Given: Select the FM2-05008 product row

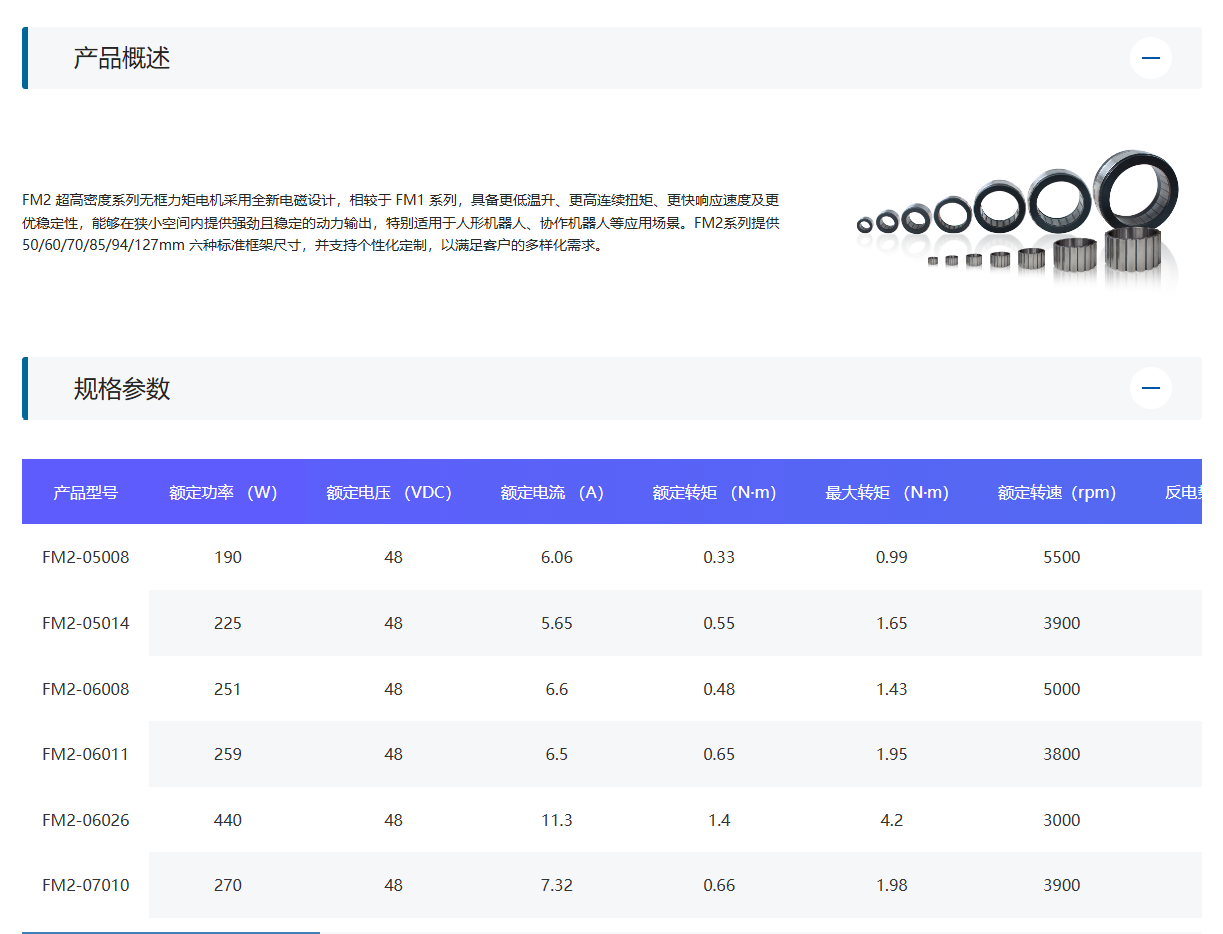Looking at the screenshot, I should pyautogui.click(x=85, y=557).
